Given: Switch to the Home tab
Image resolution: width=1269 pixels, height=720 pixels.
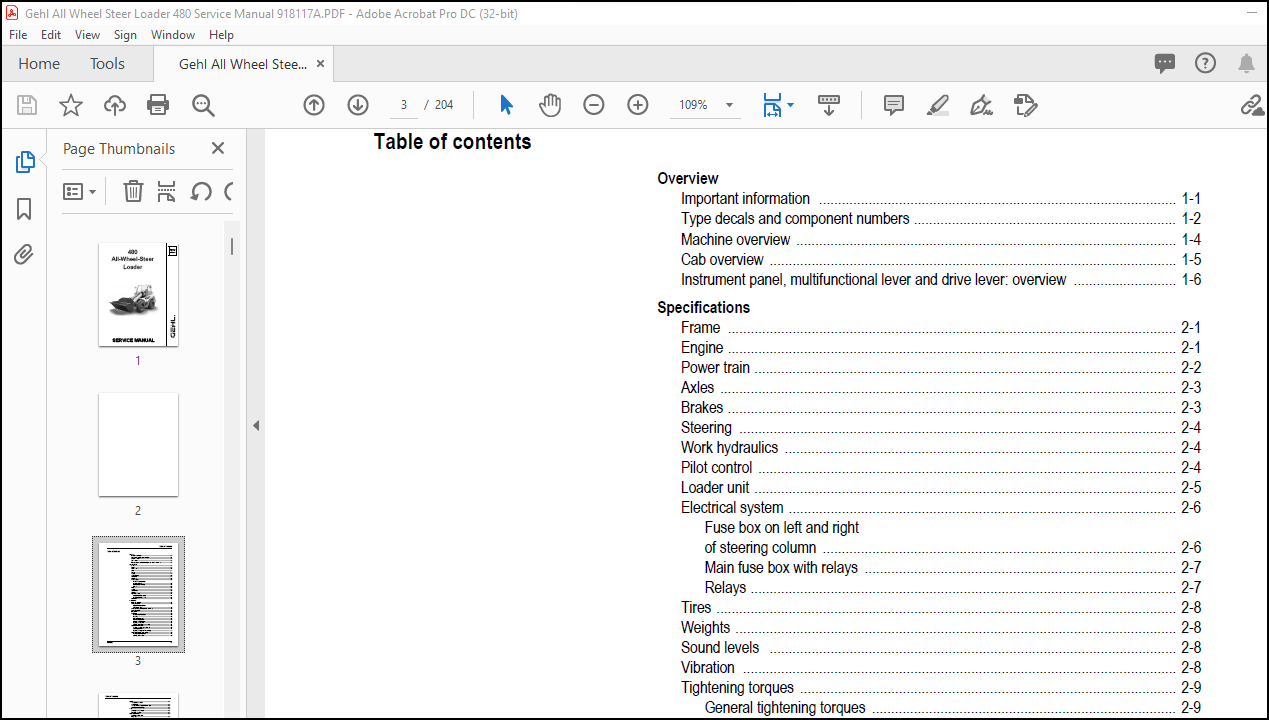Looking at the screenshot, I should point(39,63).
